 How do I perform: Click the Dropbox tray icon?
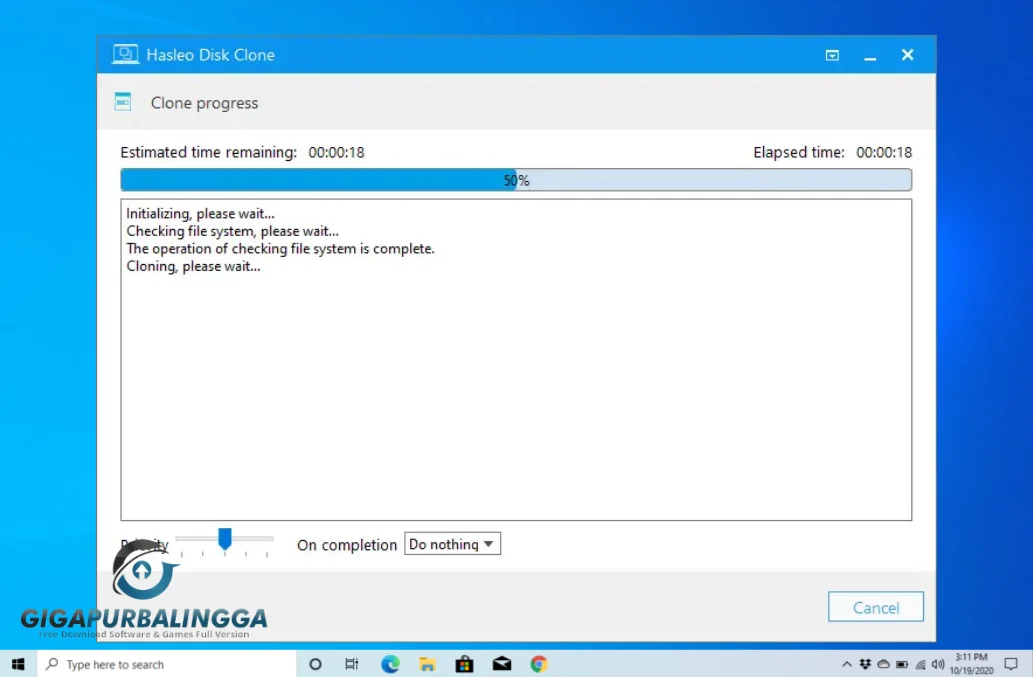pos(865,664)
